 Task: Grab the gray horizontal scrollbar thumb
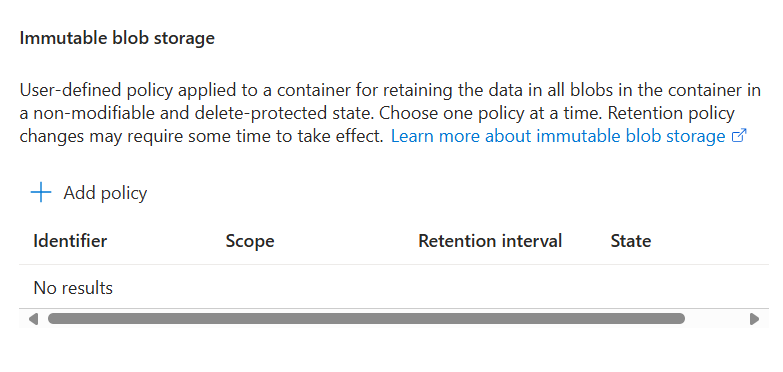tap(366, 319)
